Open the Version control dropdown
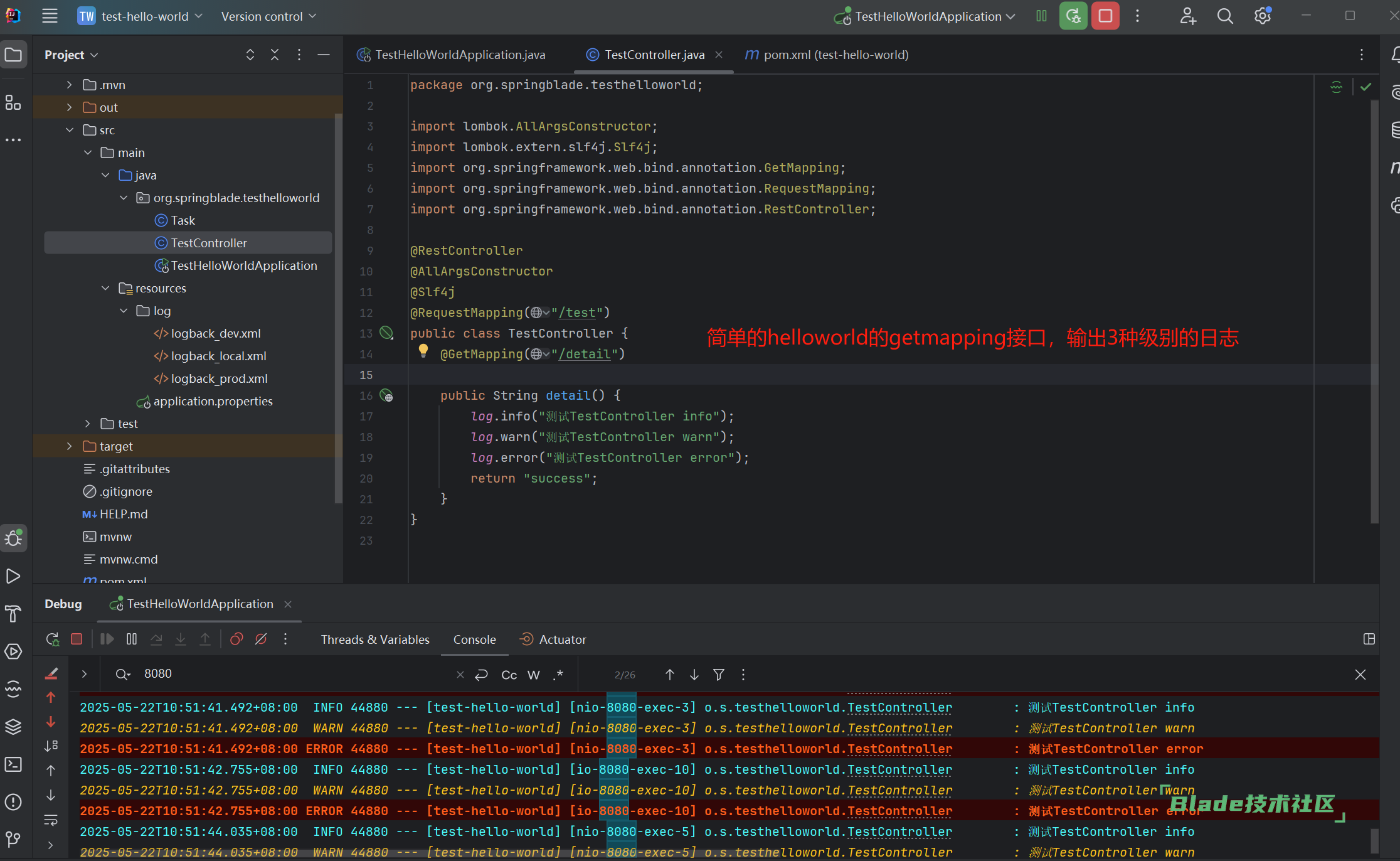This screenshot has height=861, width=1400. pyautogui.click(x=268, y=16)
